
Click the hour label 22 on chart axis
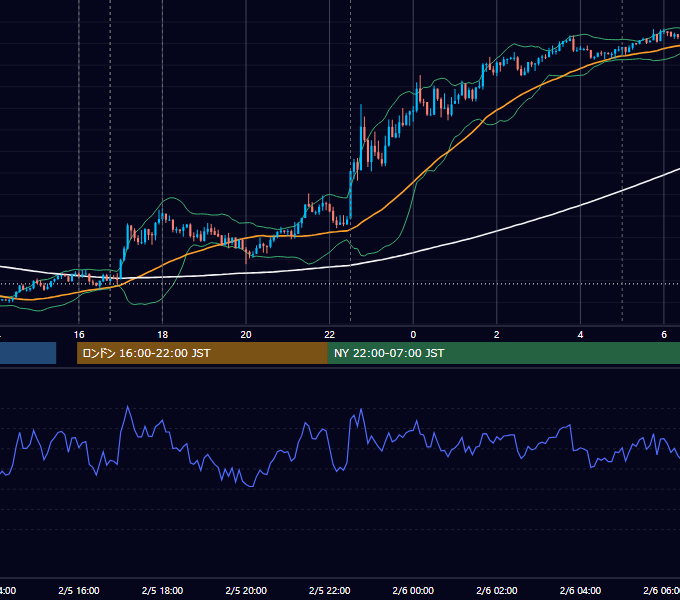pos(330,335)
